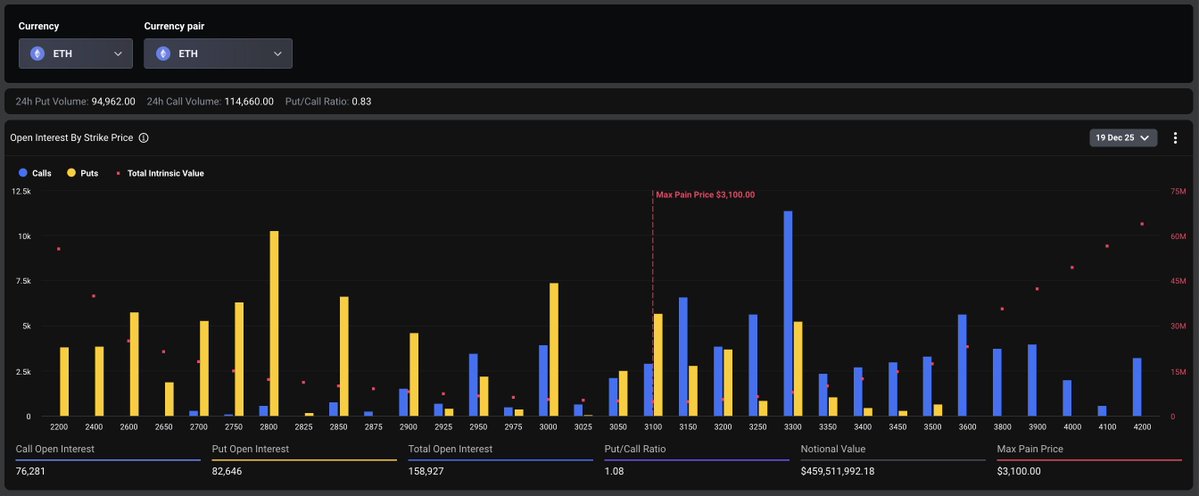Click the yellow put bar at 3000
Viewport: 1199px width, 496px height.
click(x=554, y=349)
